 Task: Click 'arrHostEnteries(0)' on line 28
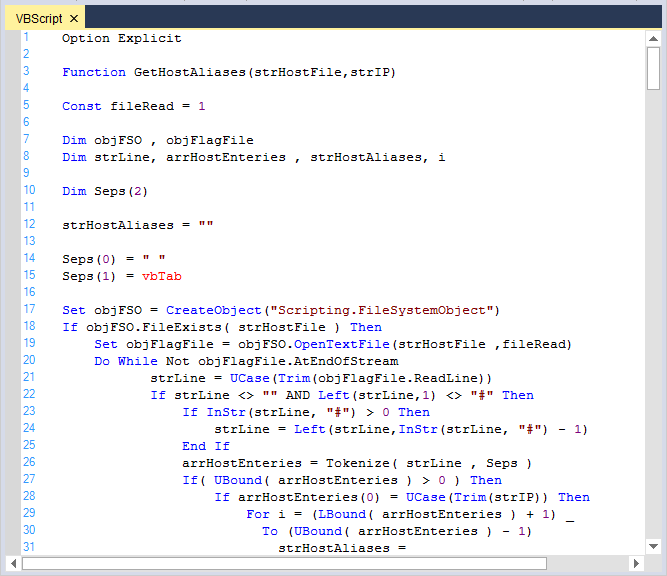tap(308, 498)
